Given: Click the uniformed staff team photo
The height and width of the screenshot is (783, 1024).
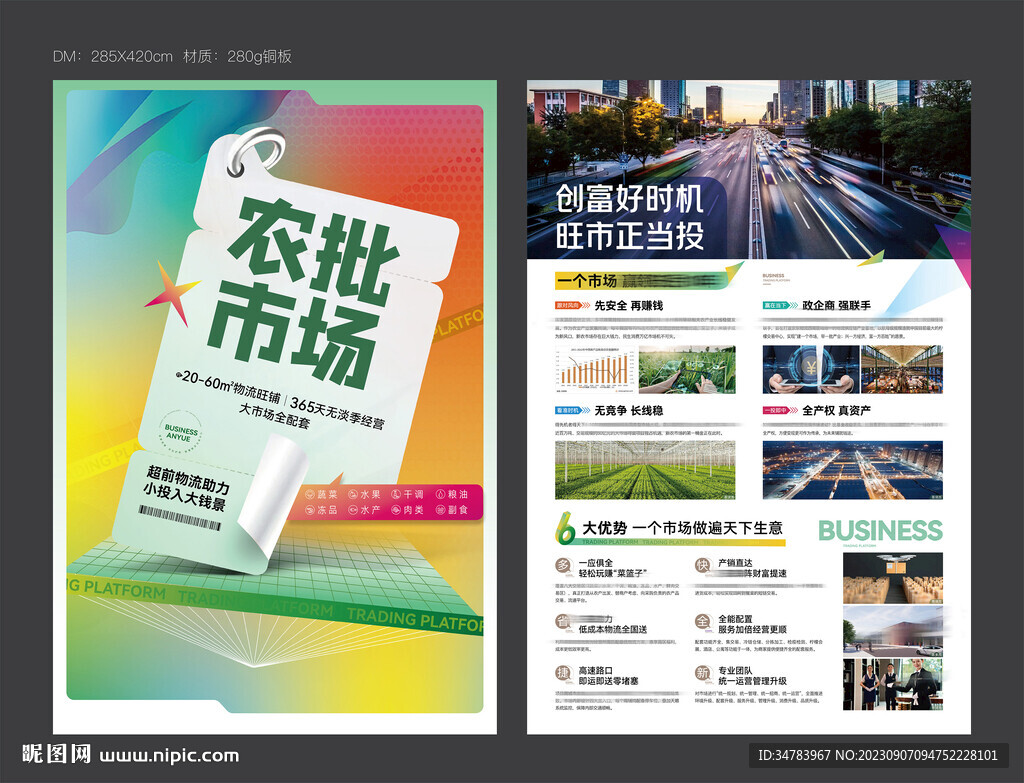Looking at the screenshot, I should click(x=892, y=684).
